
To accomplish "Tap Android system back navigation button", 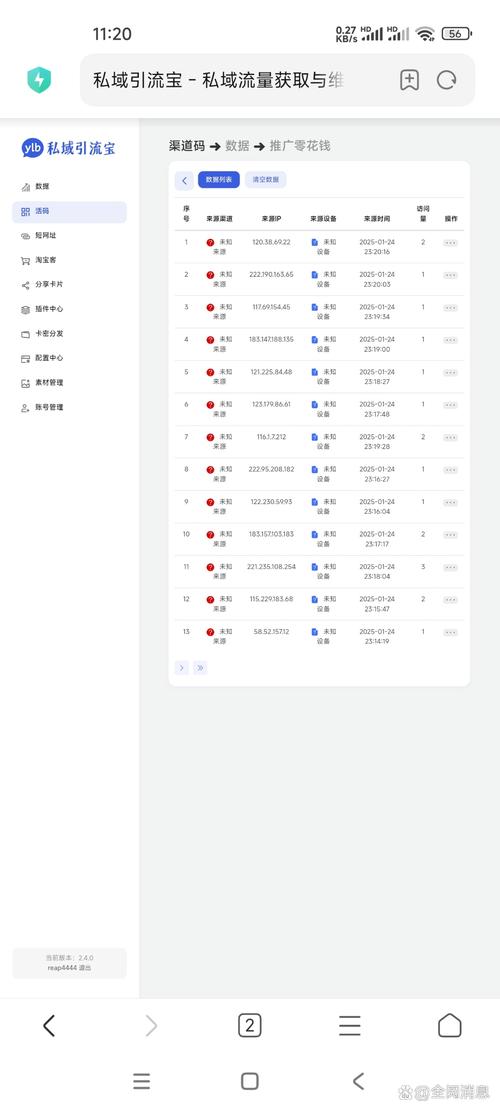I will (x=358, y=1081).
